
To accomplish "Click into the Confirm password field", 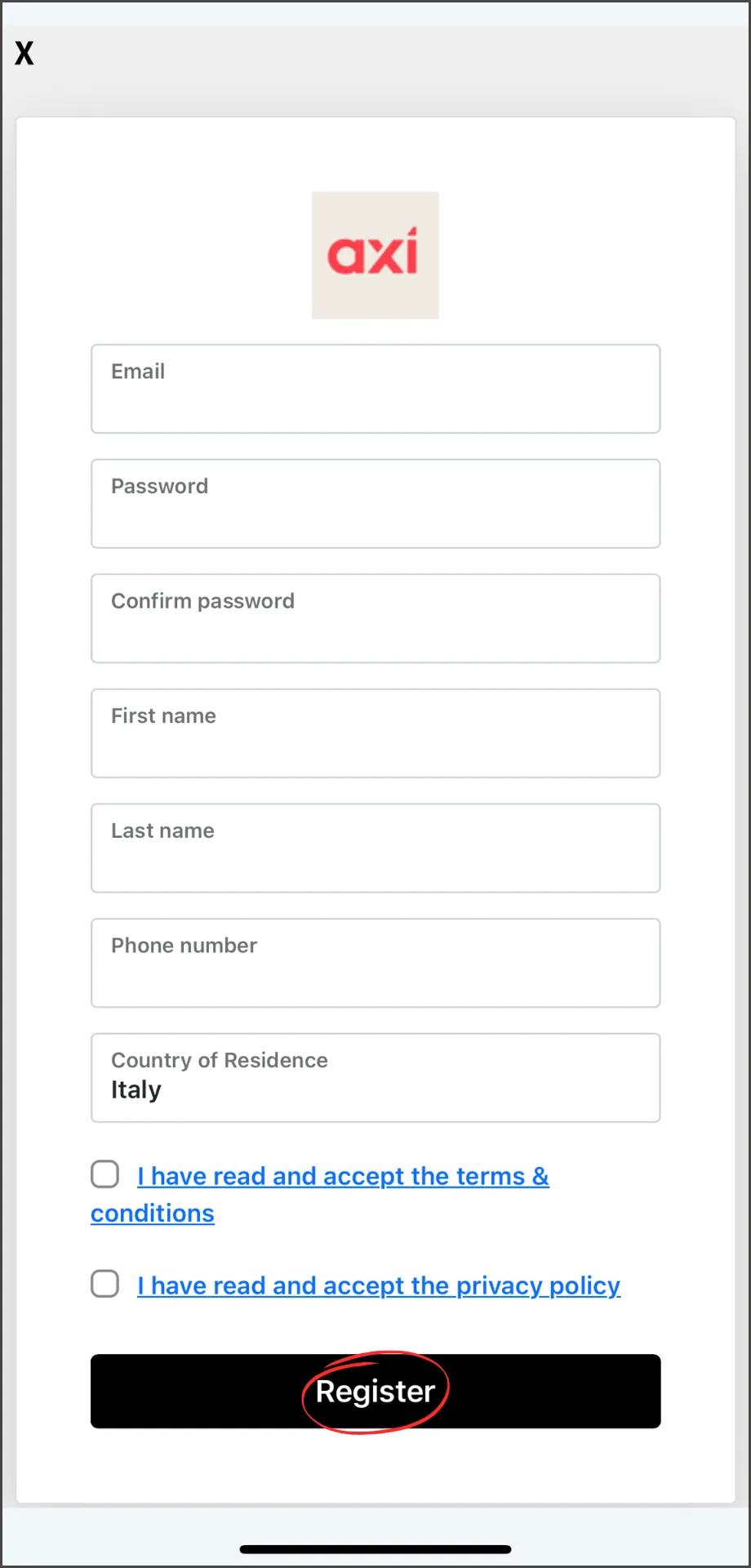I will (x=375, y=618).
